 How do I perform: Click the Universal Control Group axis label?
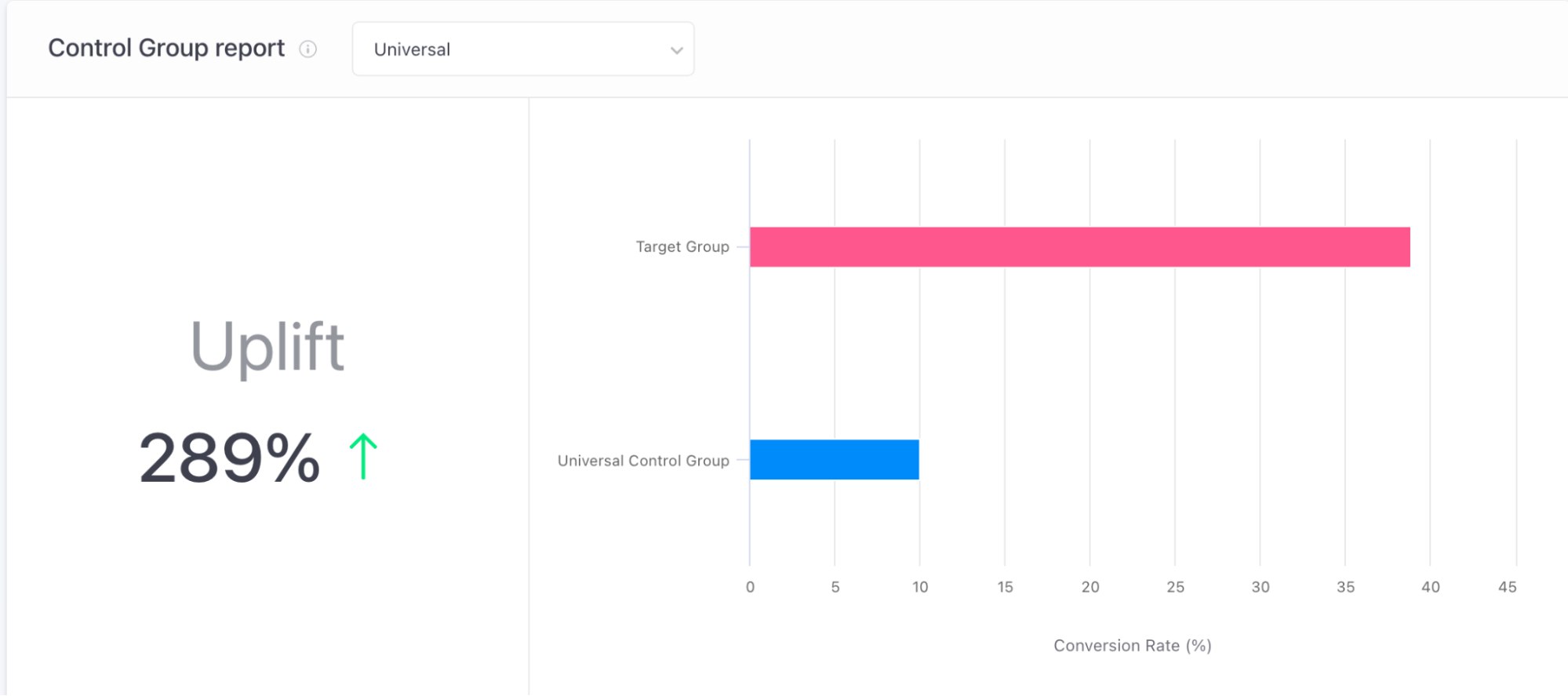coord(642,461)
